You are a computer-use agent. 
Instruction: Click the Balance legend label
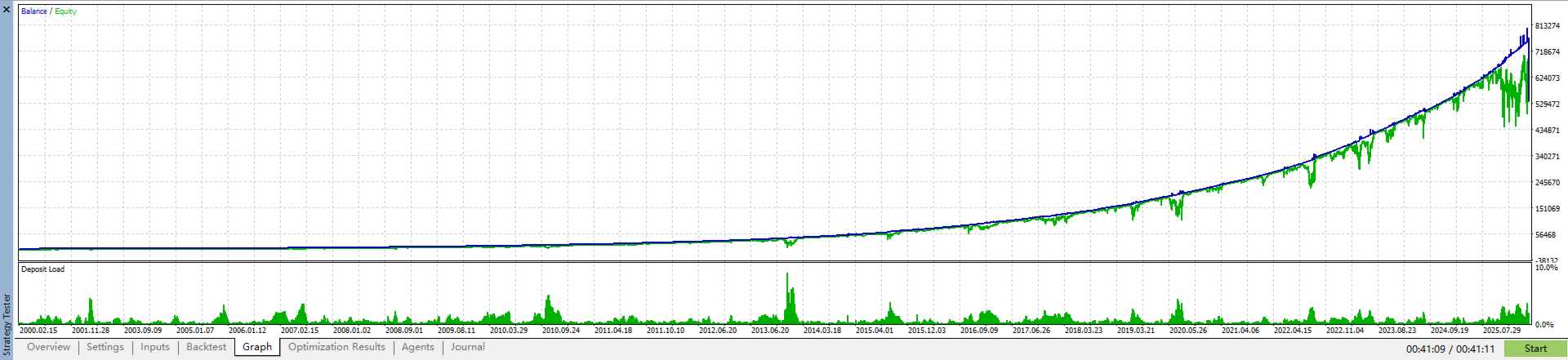[33, 11]
